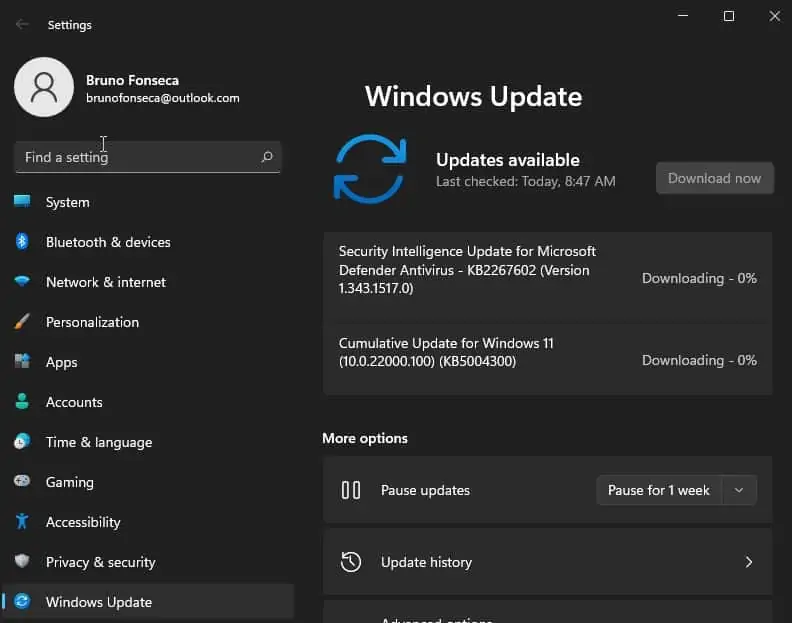The width and height of the screenshot is (792, 623).
Task: Click the Updates available heading
Action: coord(508,160)
